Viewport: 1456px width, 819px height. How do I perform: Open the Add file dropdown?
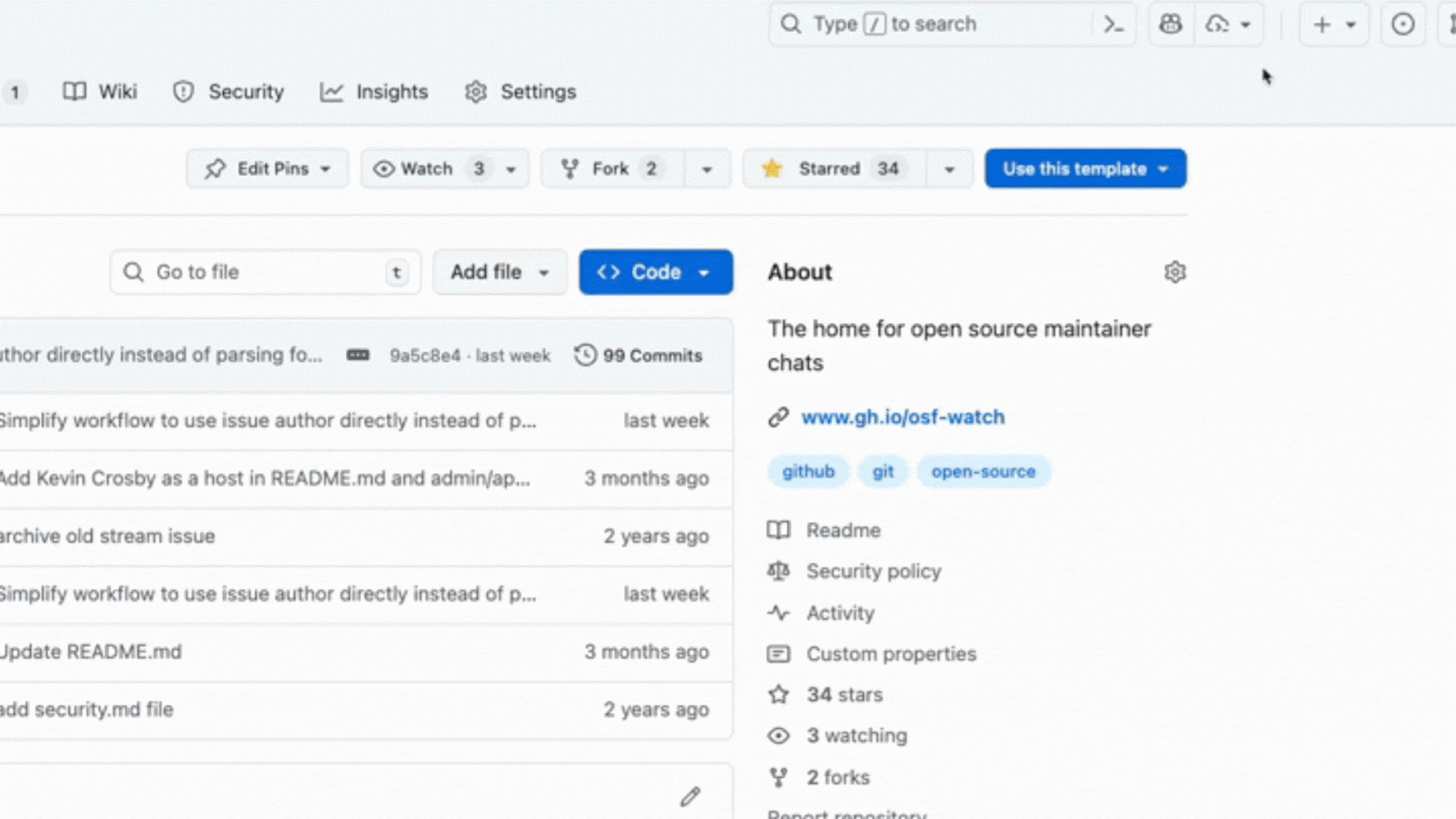pyautogui.click(x=500, y=272)
